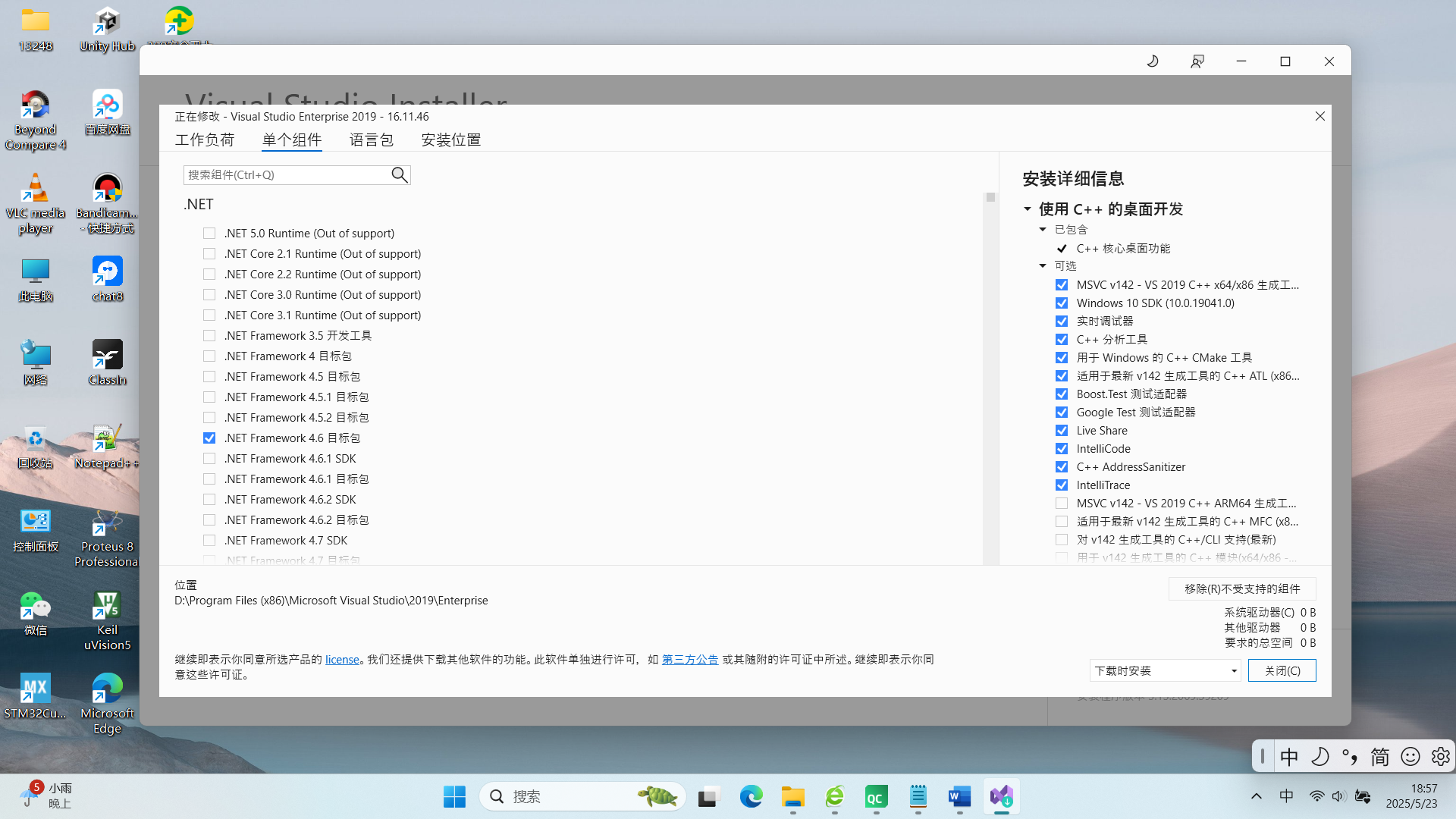Open the 下载时安装 dropdown
This screenshot has width=1456, height=819.
coord(1234,670)
